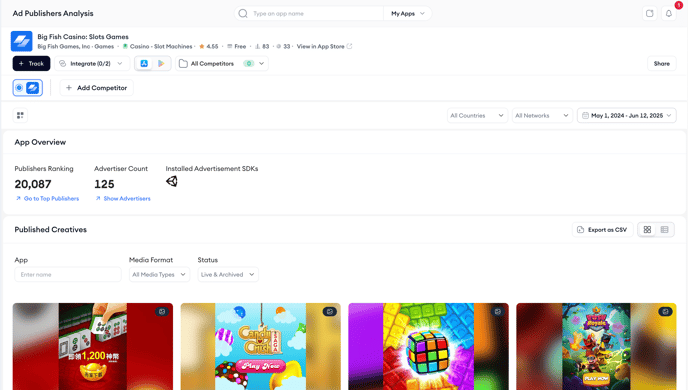Open the All Countries filter

(x=477, y=115)
